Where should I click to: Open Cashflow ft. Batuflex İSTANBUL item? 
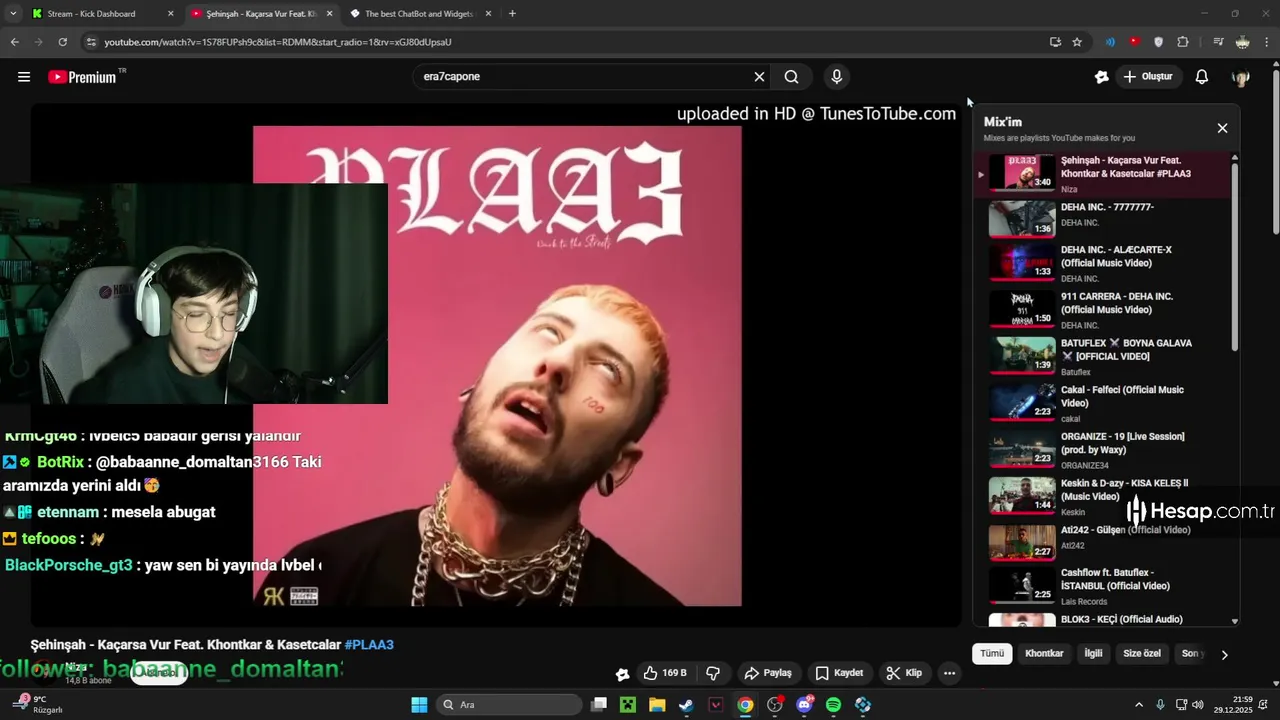point(1104,587)
